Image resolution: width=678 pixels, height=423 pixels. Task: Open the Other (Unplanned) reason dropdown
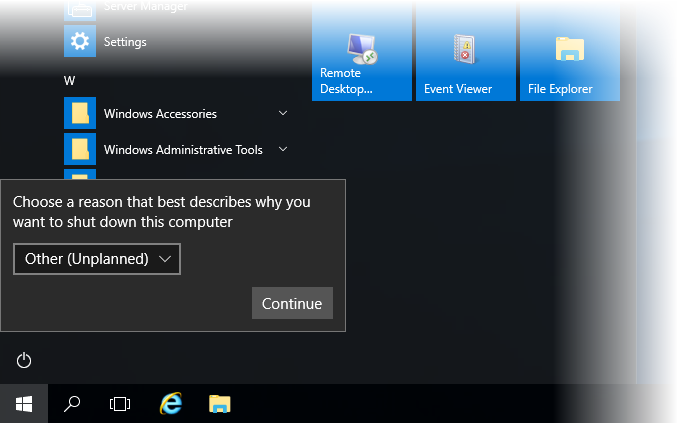click(x=97, y=259)
